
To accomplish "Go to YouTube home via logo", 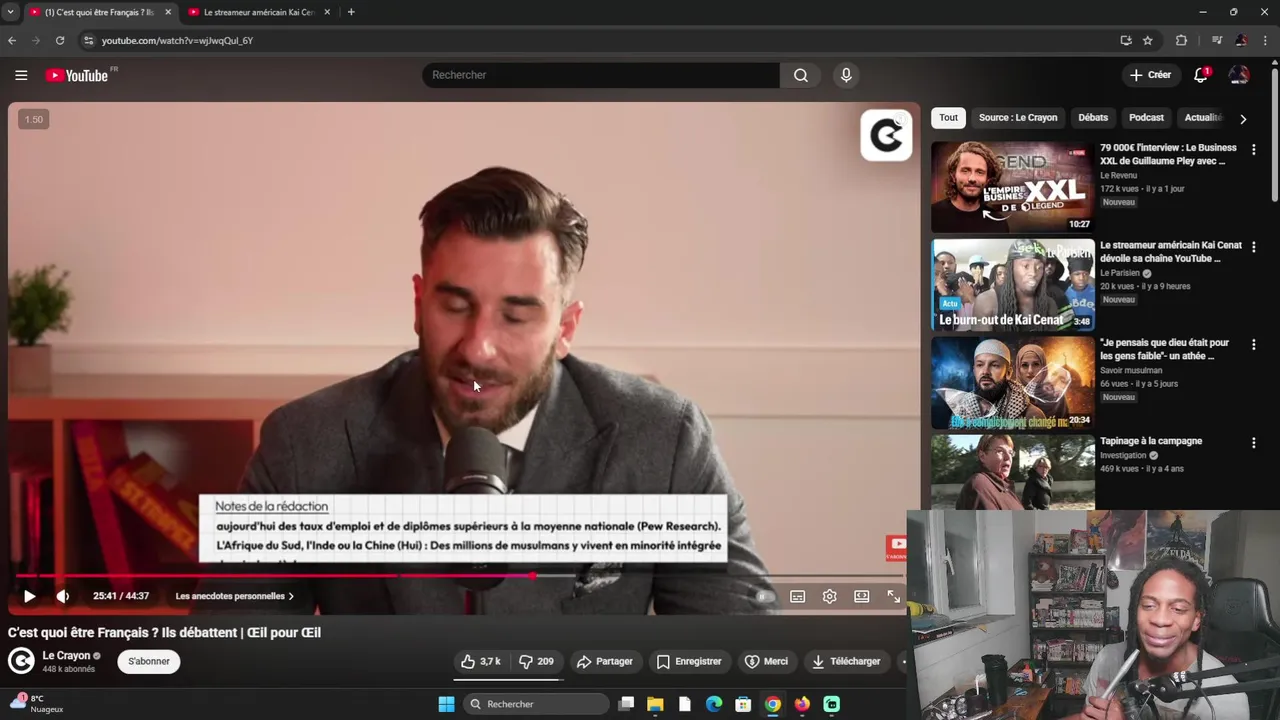I will [77, 75].
